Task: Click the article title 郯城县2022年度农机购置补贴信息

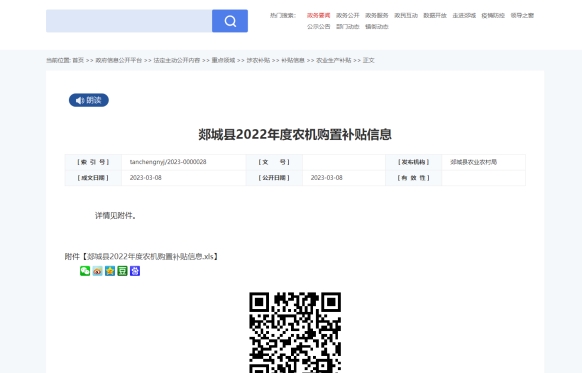Action: tap(295, 134)
